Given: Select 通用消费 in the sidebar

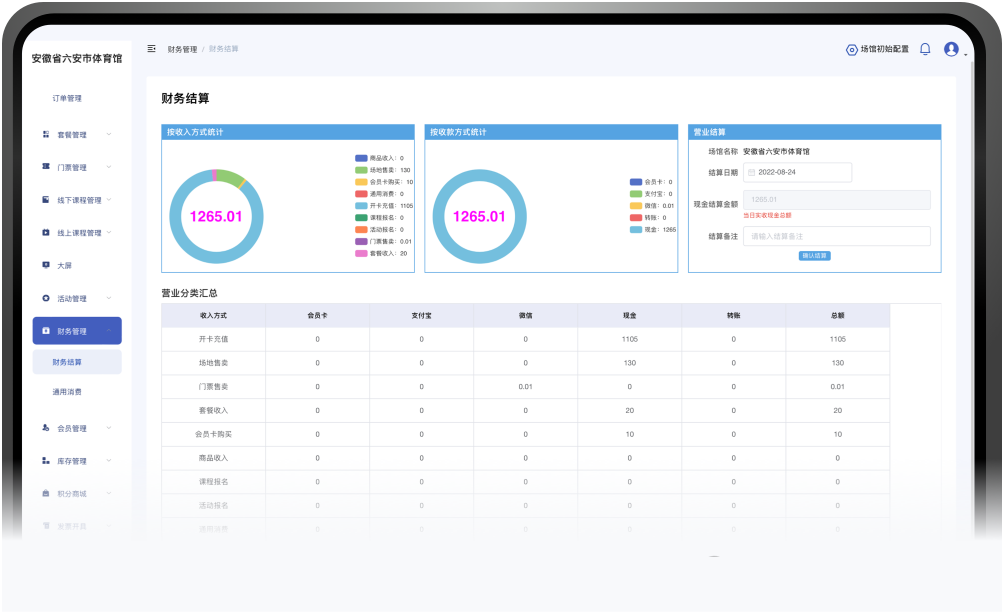Looking at the screenshot, I should 67,392.
